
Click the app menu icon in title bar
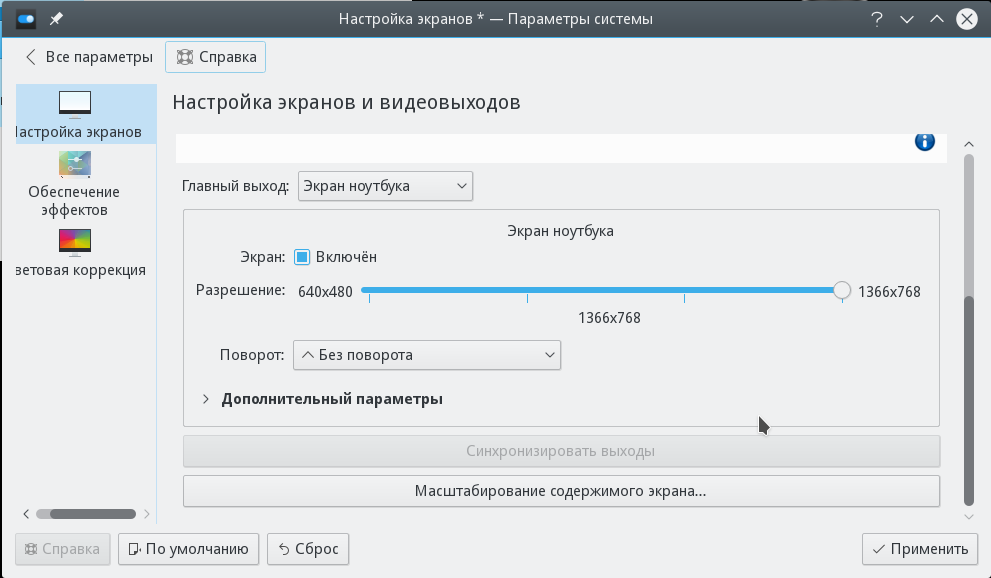pyautogui.click(x=26, y=19)
